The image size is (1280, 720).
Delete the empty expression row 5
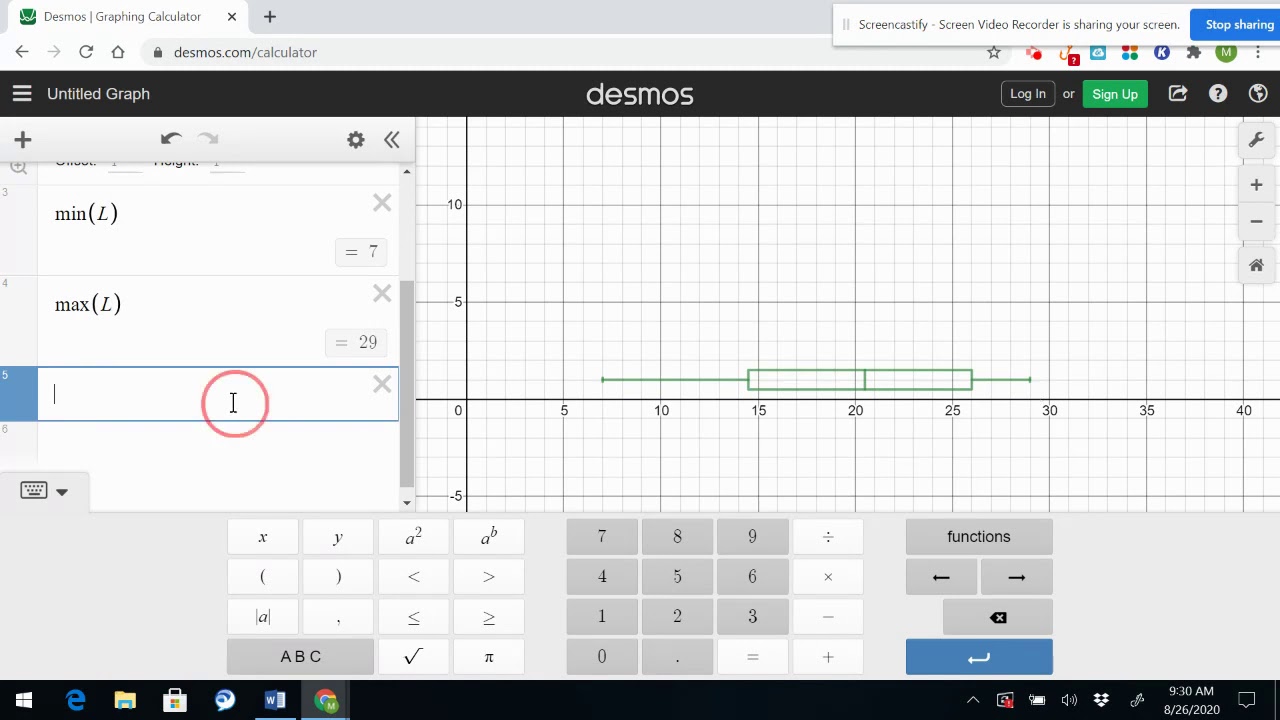click(382, 385)
